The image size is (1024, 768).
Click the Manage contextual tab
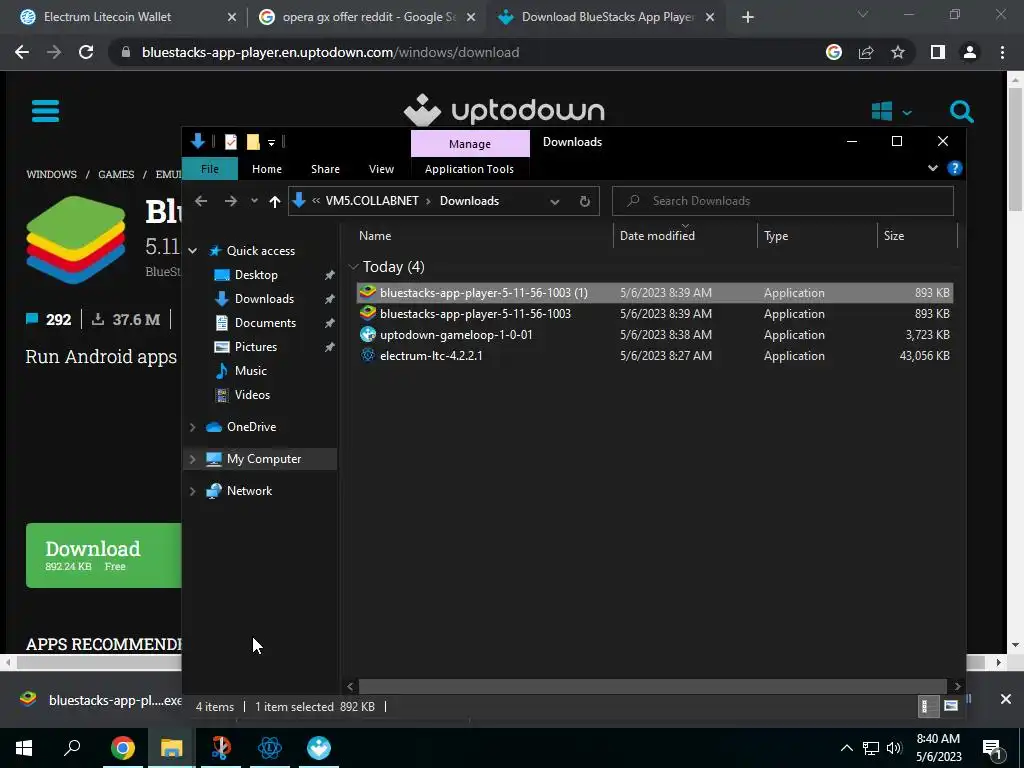pyautogui.click(x=470, y=144)
